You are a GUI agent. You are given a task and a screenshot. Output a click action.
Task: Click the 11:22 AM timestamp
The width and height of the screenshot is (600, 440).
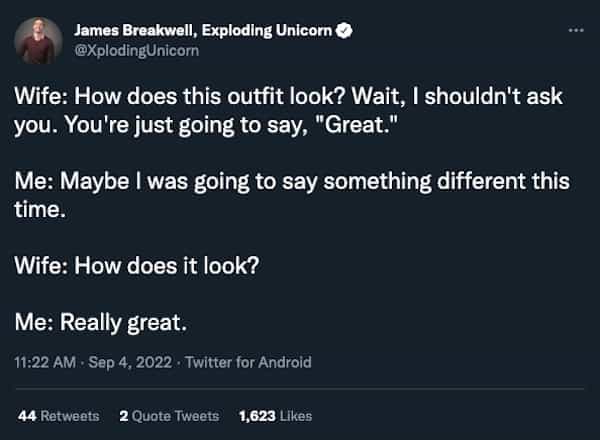pos(43,363)
